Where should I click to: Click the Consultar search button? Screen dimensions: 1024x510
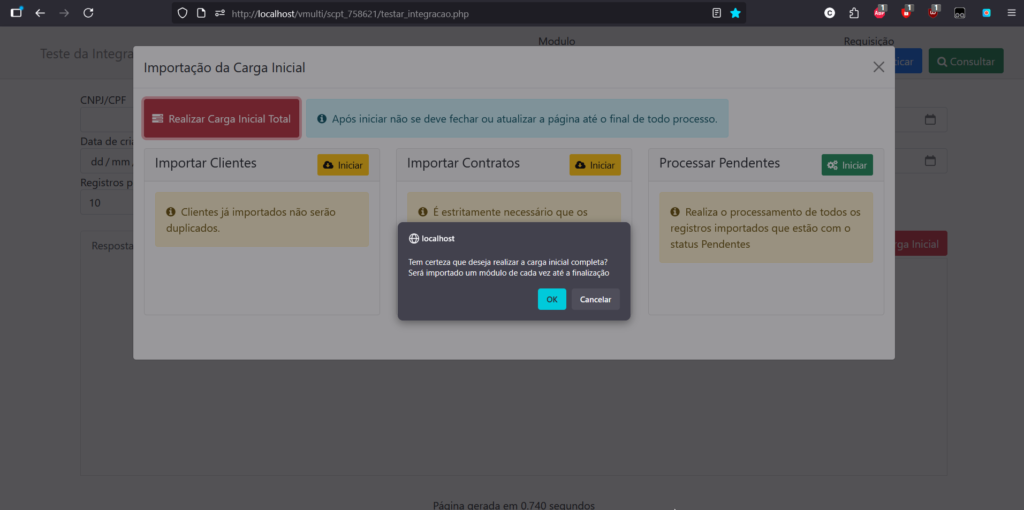tap(965, 61)
